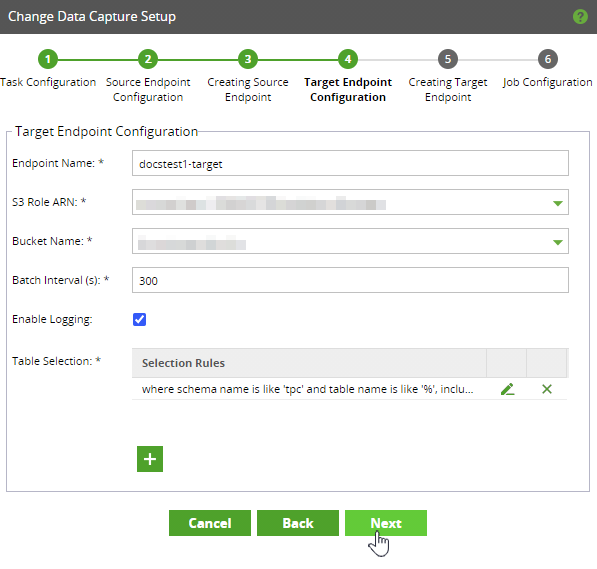Cancel the Change Data Capture Setup

[x=210, y=523]
